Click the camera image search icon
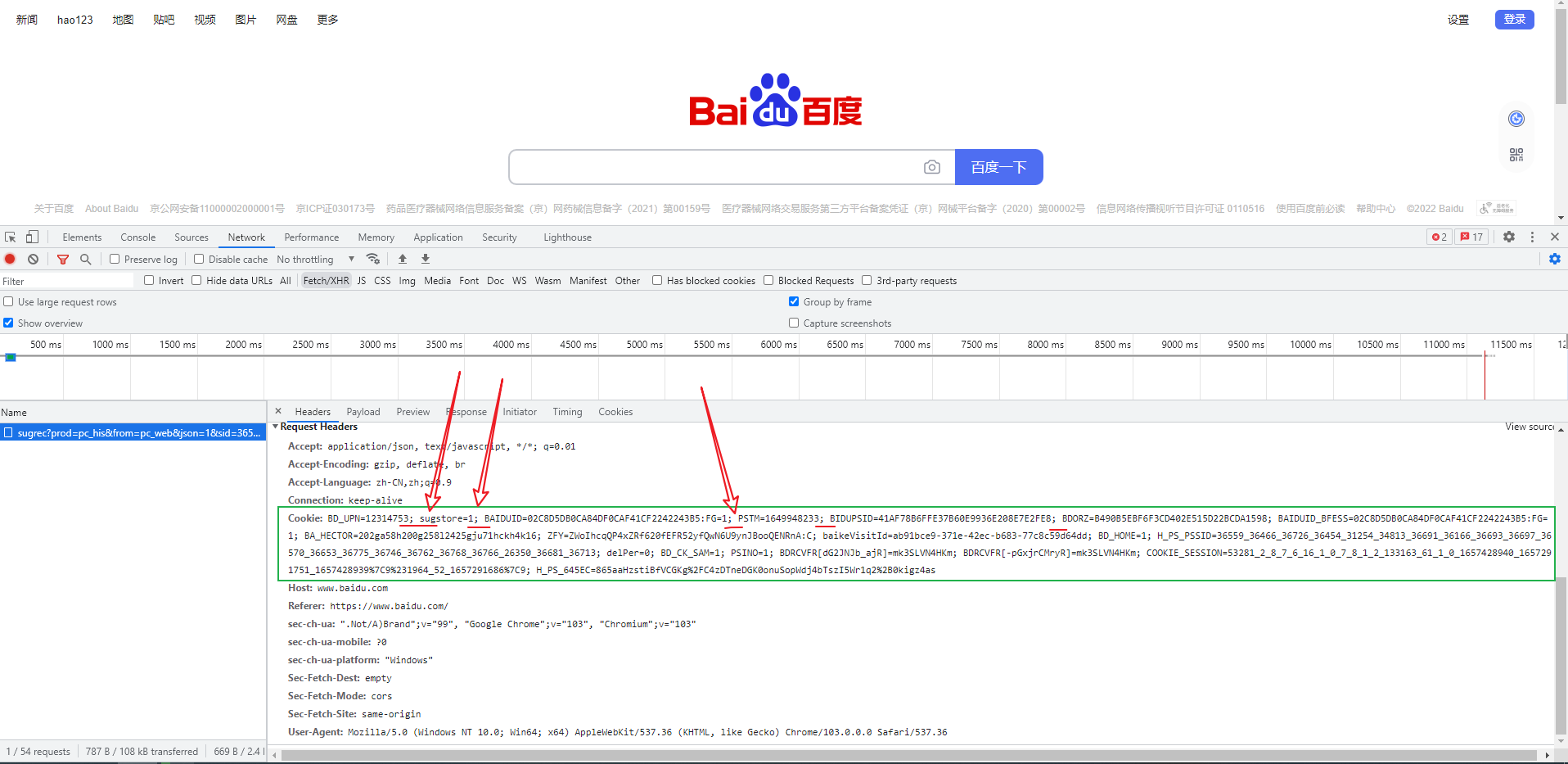The image size is (1568, 764). (x=931, y=167)
